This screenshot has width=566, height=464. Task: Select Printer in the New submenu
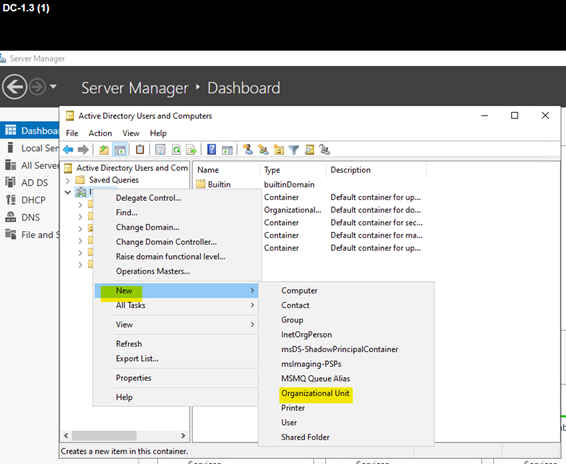click(346, 408)
